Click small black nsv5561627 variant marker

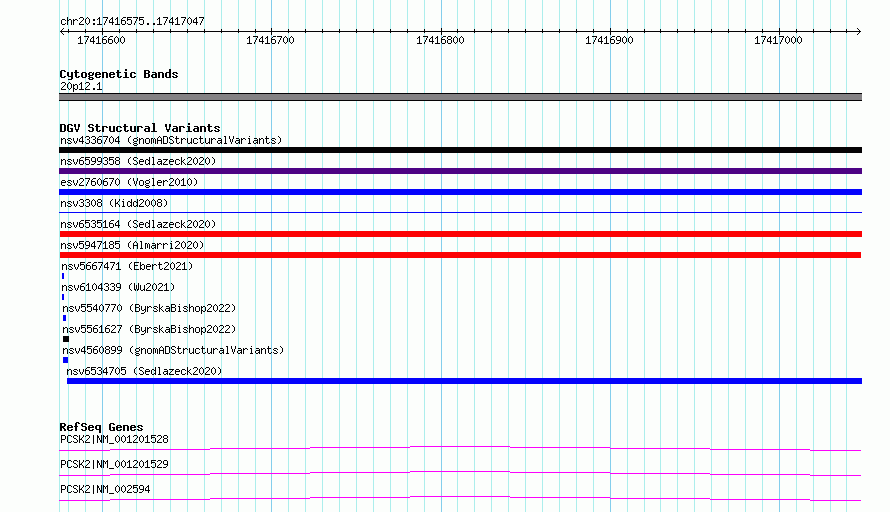[x=66, y=339]
